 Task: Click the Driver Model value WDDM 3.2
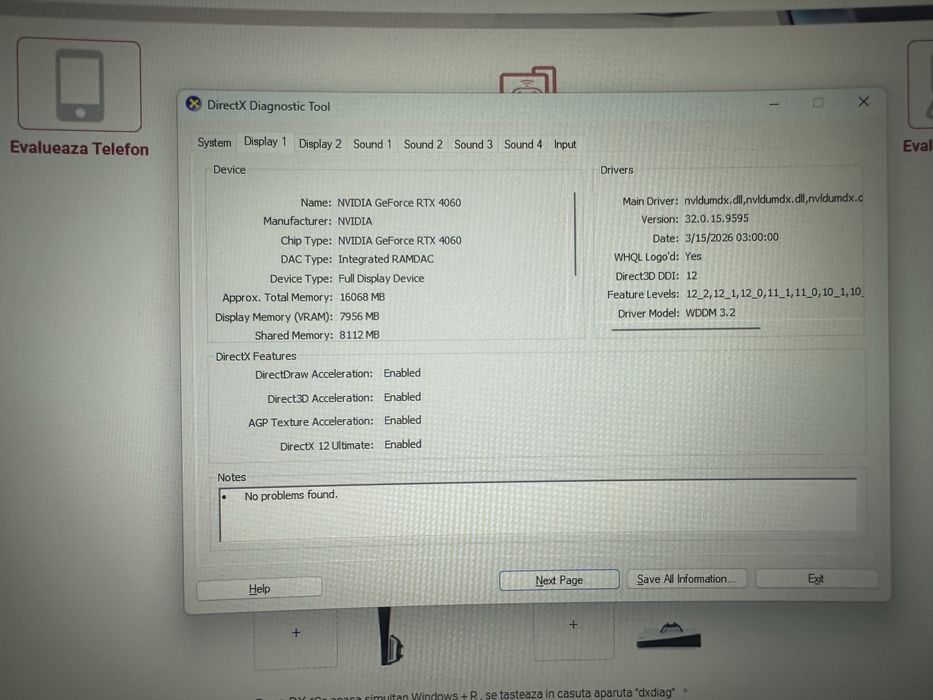point(710,312)
